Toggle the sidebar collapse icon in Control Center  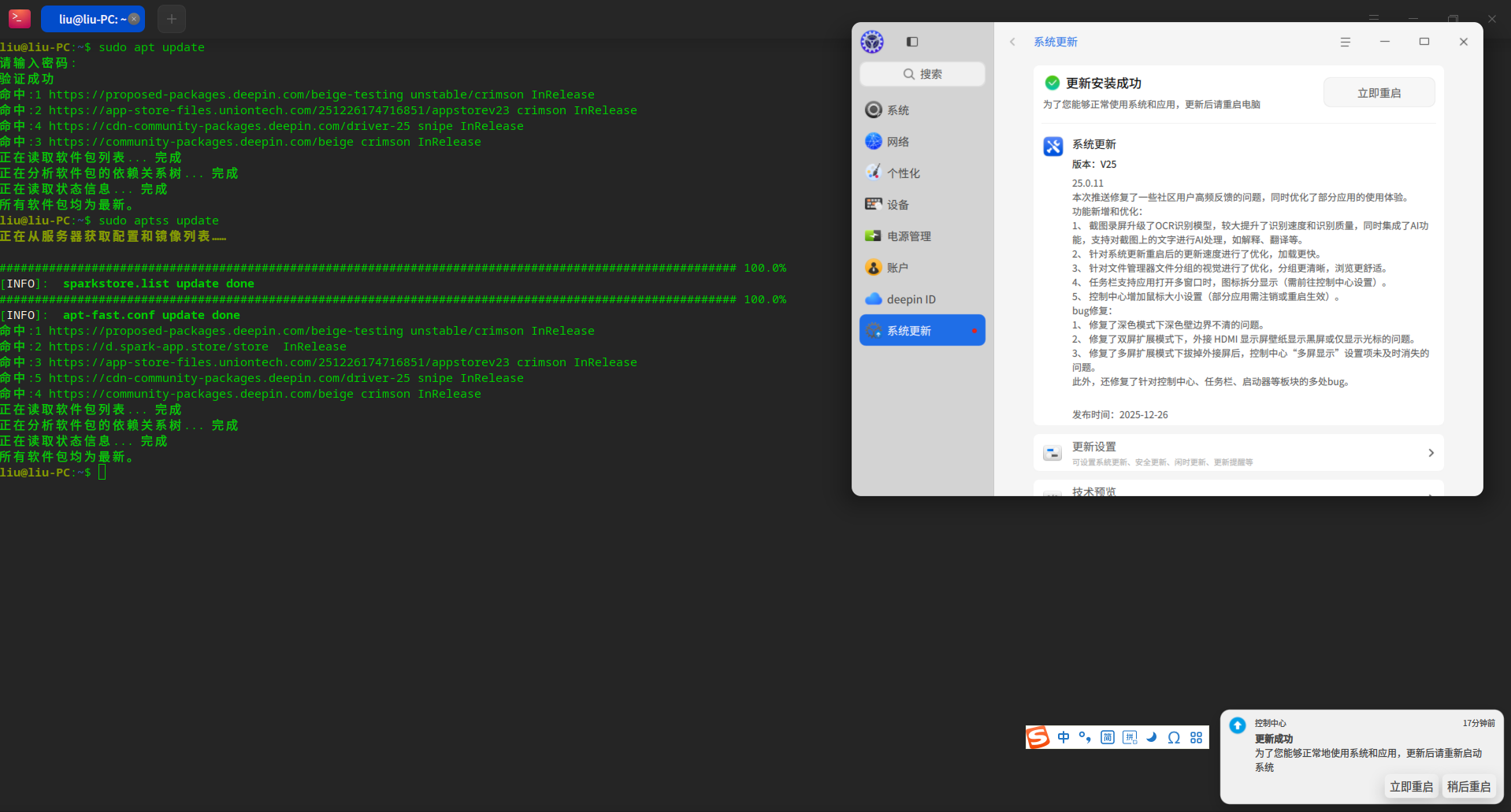[912, 42]
